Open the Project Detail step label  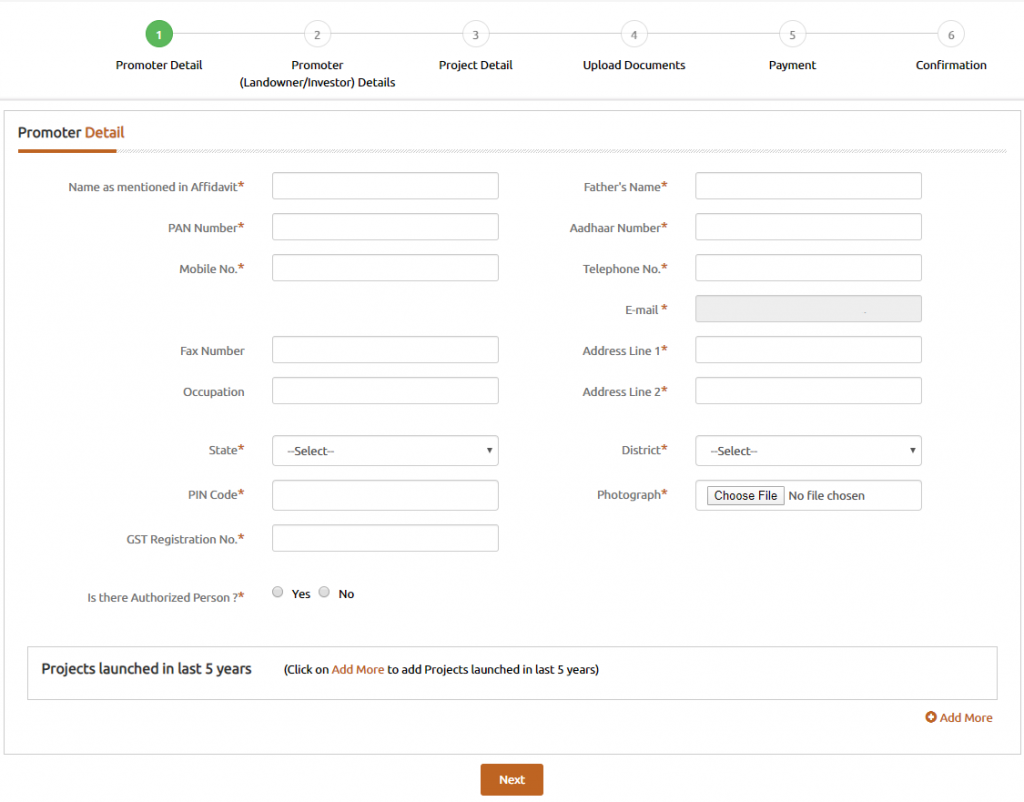(x=475, y=65)
